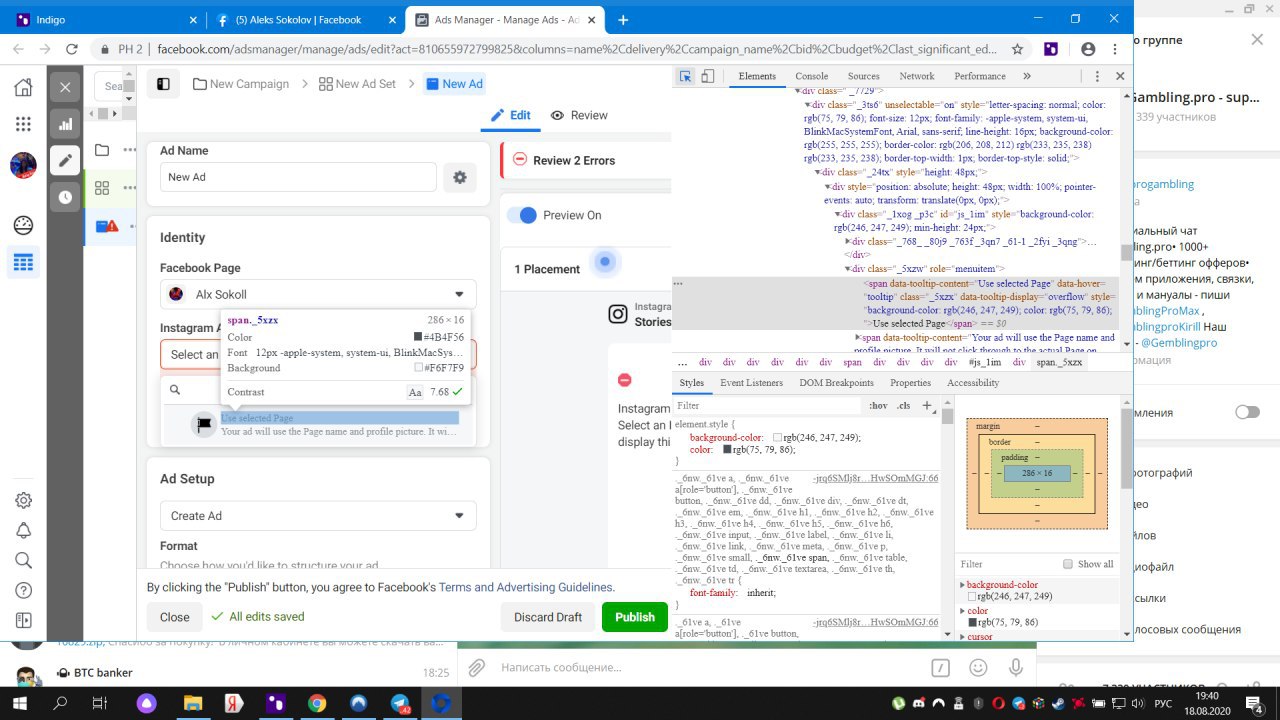Click the account profile avatar in left rail
Viewport: 1280px width, 720px height.
tap(23, 165)
